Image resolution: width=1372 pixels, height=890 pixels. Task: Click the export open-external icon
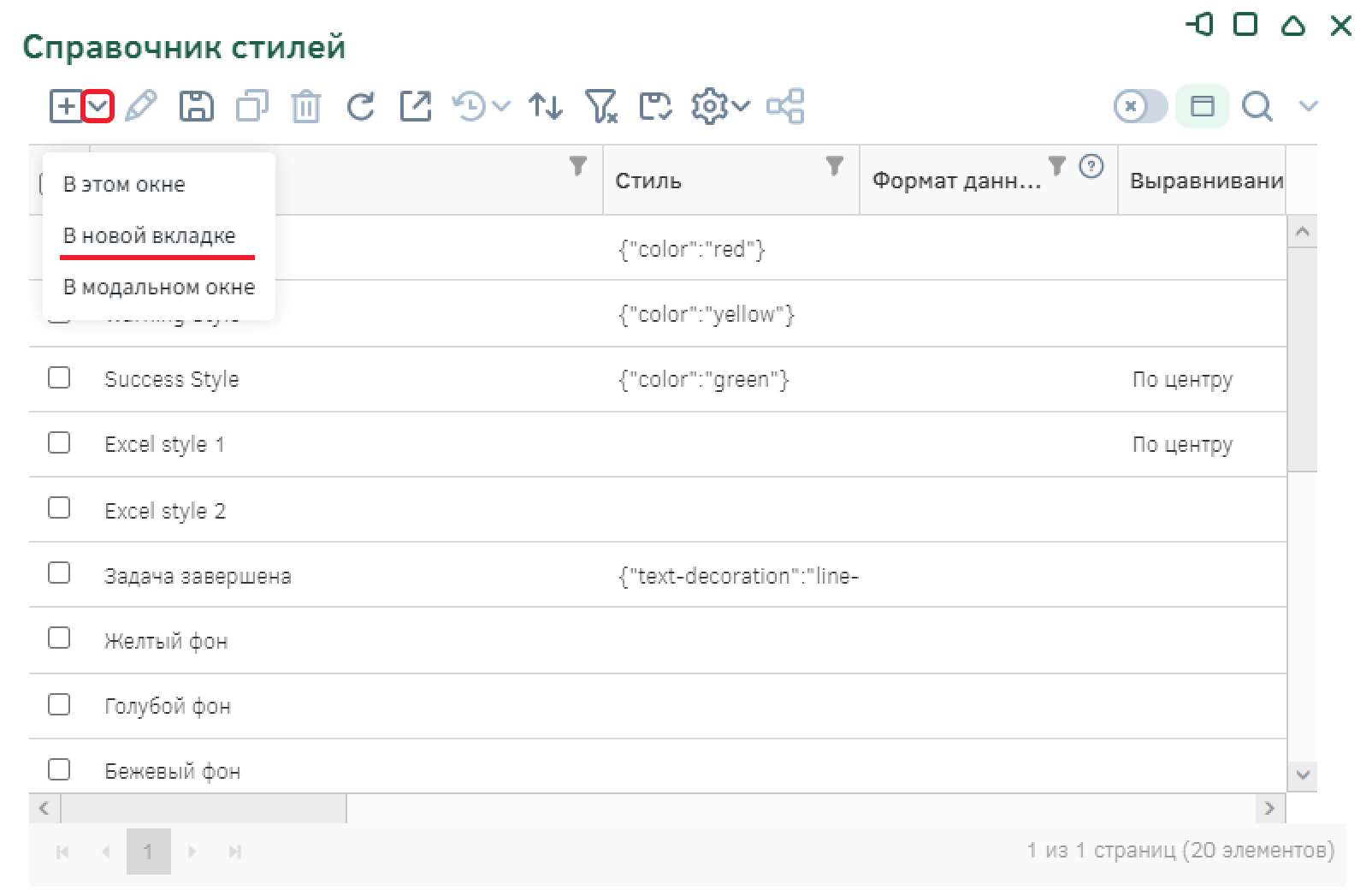[x=416, y=107]
